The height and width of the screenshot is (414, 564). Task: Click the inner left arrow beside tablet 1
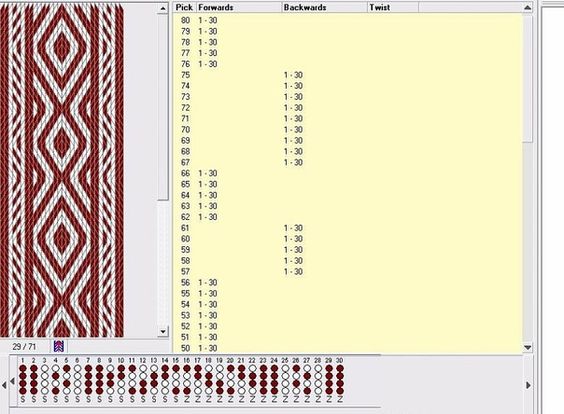12,381
